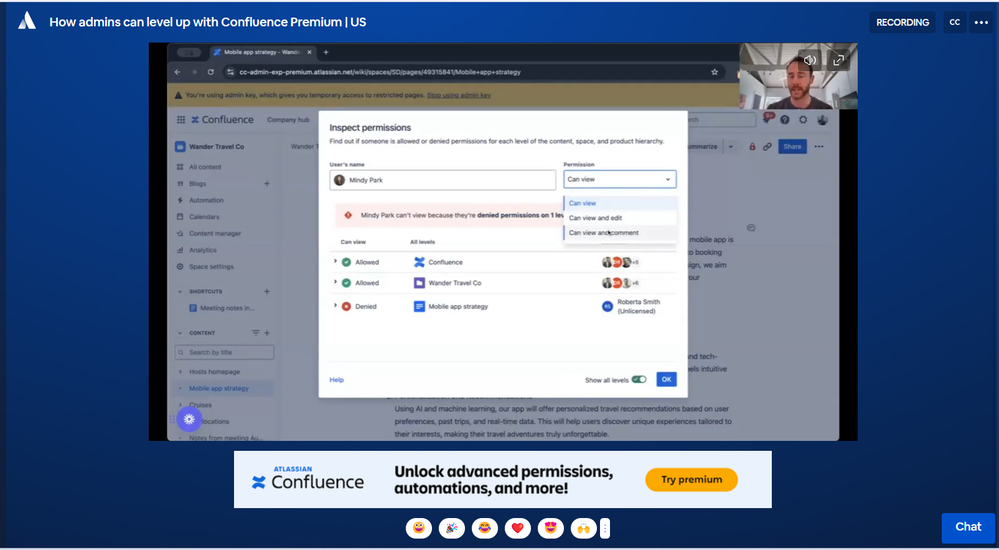Expand the Wander Travel Co Allowed row
Screen dimensions: 999x550
tap(335, 282)
